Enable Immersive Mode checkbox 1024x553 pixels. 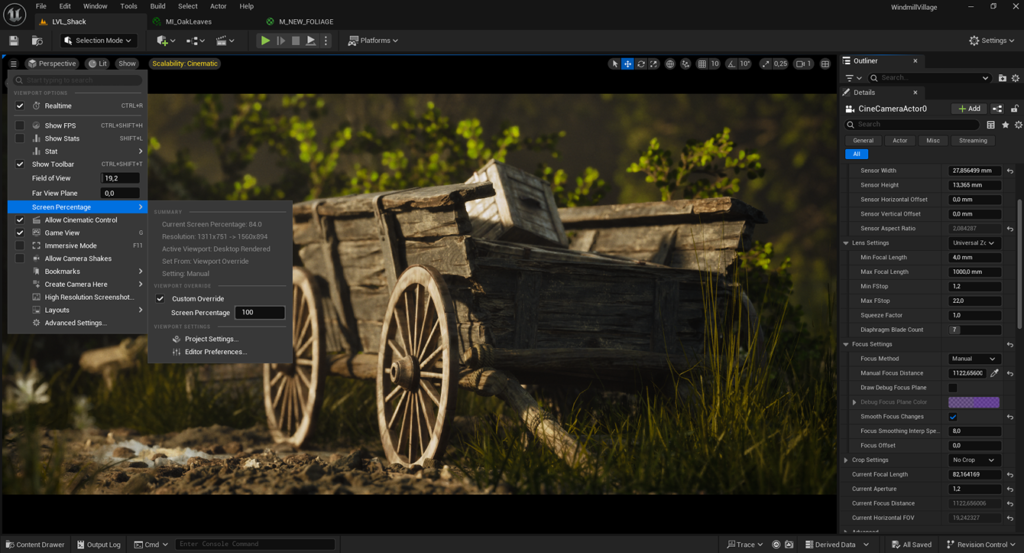point(20,246)
